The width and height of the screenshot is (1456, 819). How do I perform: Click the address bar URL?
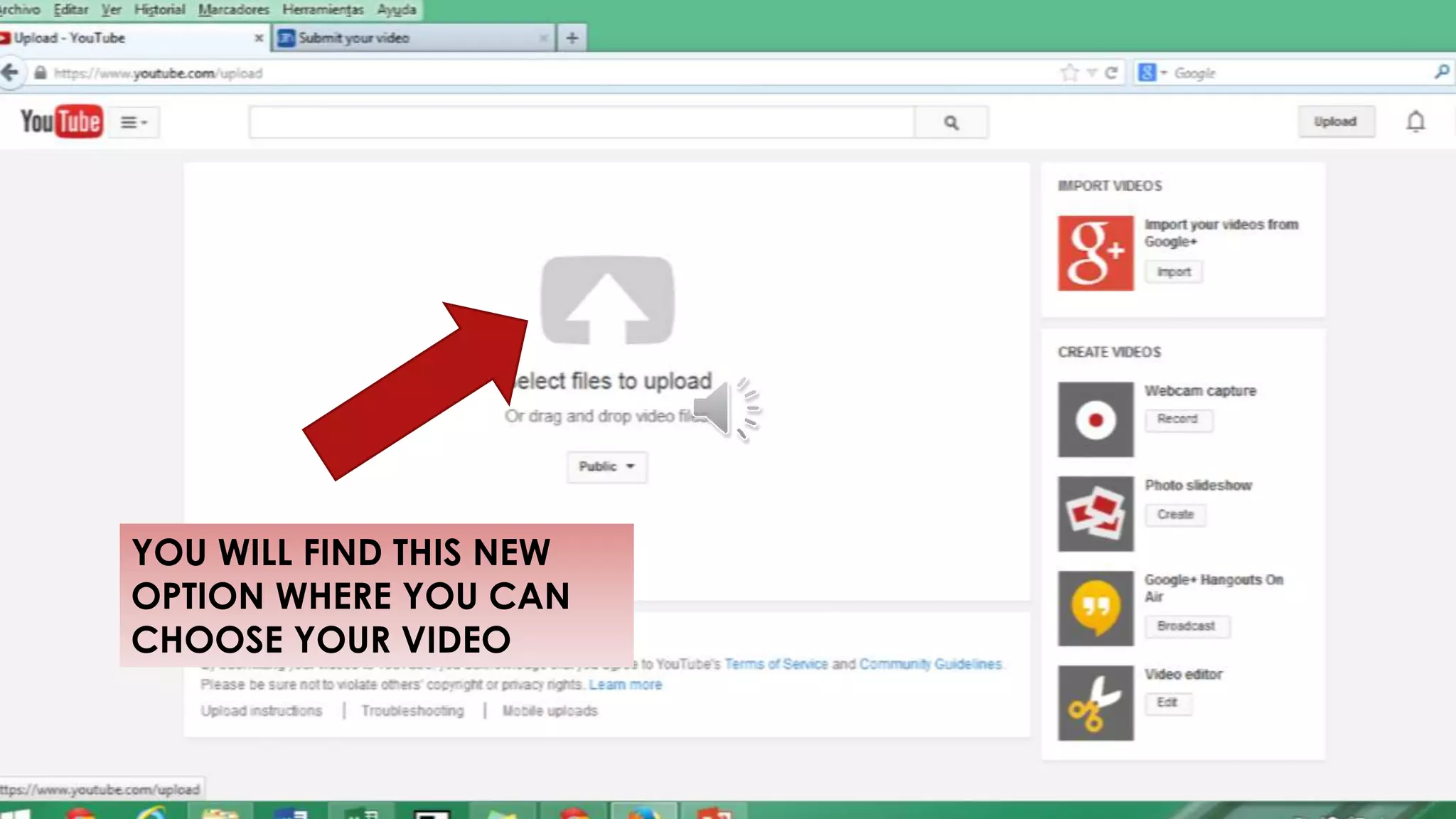(x=159, y=73)
